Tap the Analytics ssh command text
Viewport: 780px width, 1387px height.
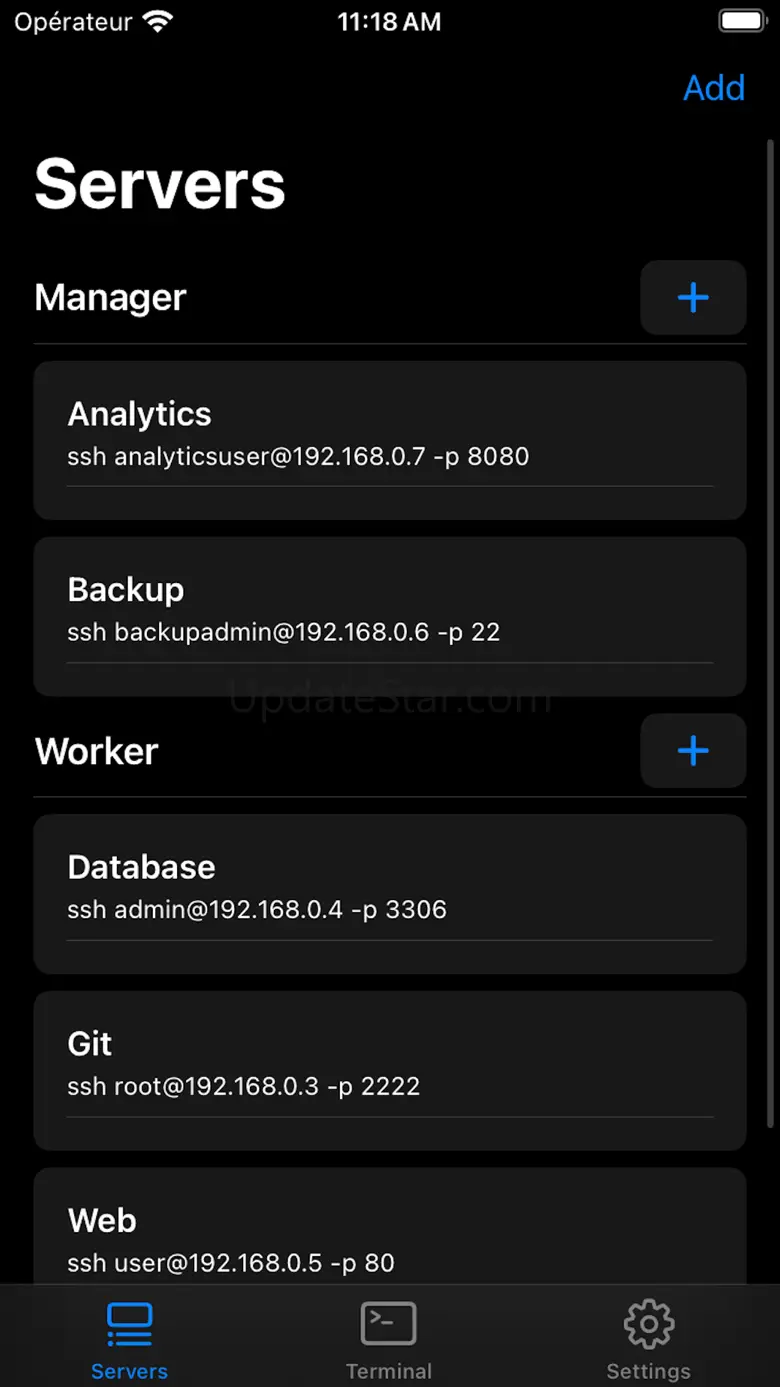pos(298,457)
